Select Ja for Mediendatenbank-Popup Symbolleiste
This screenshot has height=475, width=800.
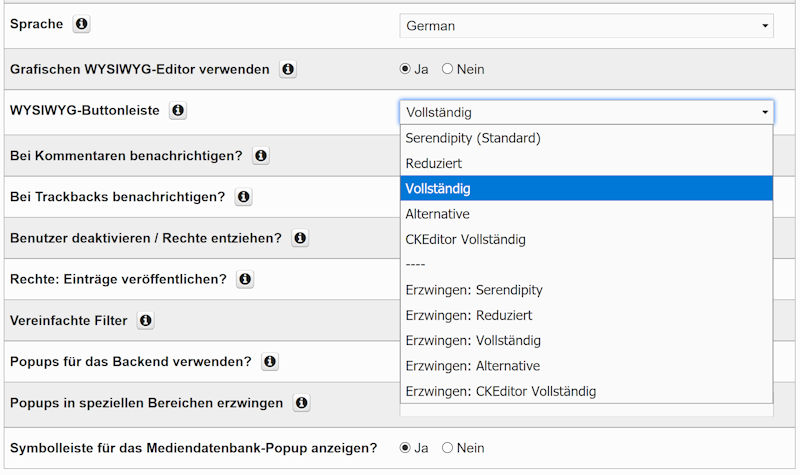405,448
